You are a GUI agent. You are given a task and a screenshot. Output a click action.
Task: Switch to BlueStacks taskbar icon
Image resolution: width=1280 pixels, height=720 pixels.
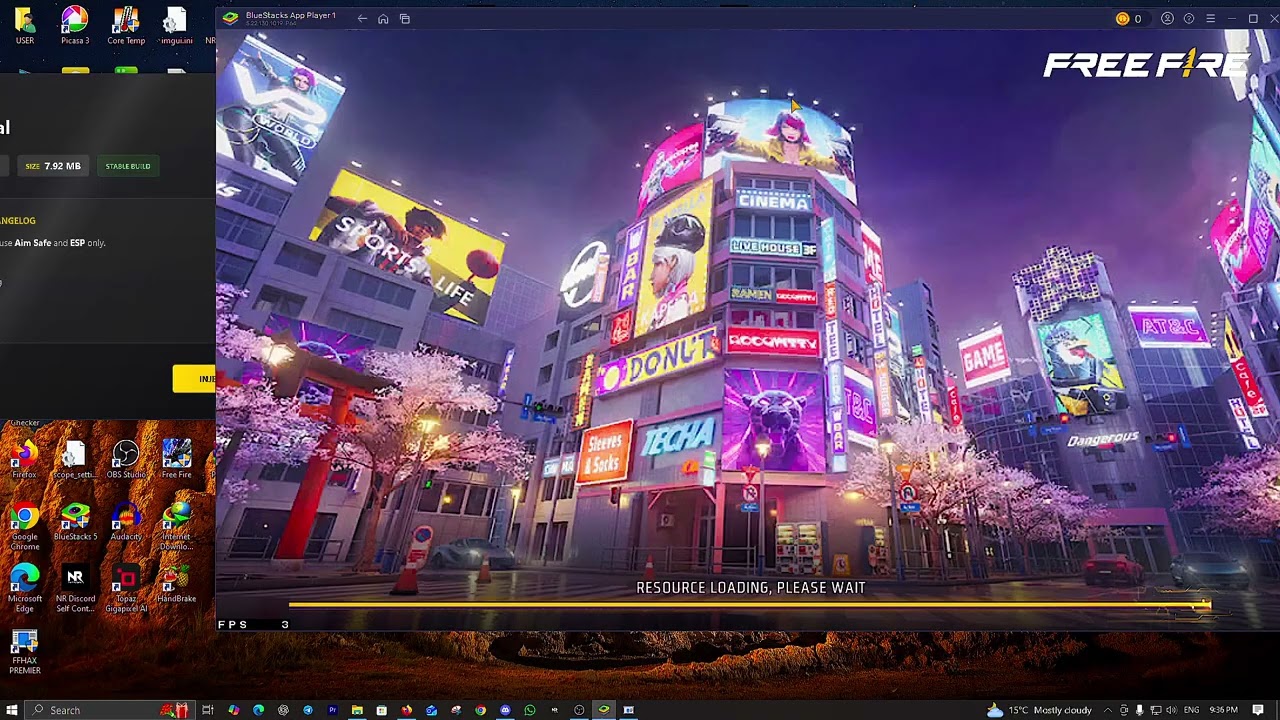(x=604, y=710)
